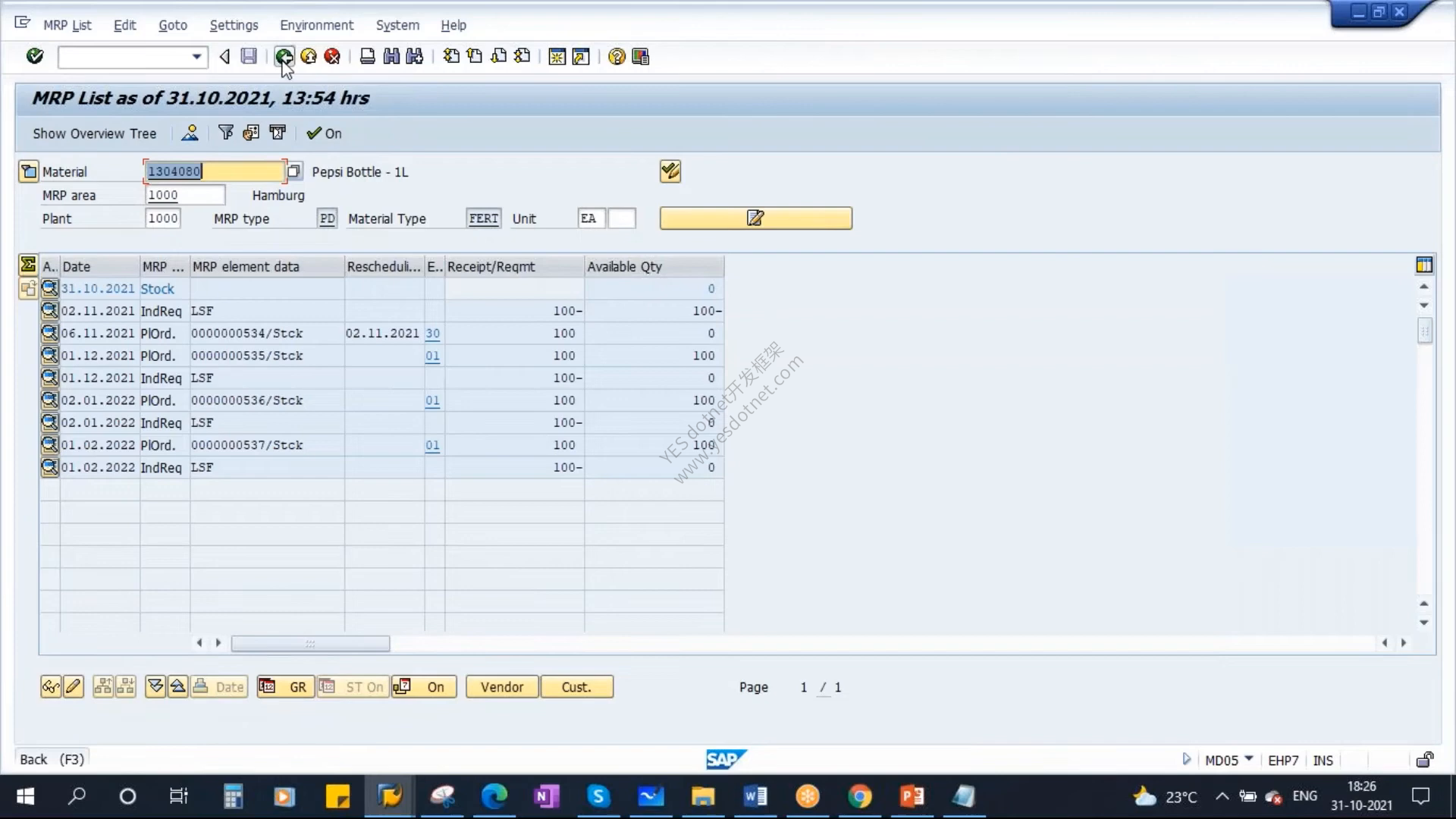Click the horizontal scrollbar under the table
Image resolution: width=1456 pixels, height=819 pixels.
[310, 643]
